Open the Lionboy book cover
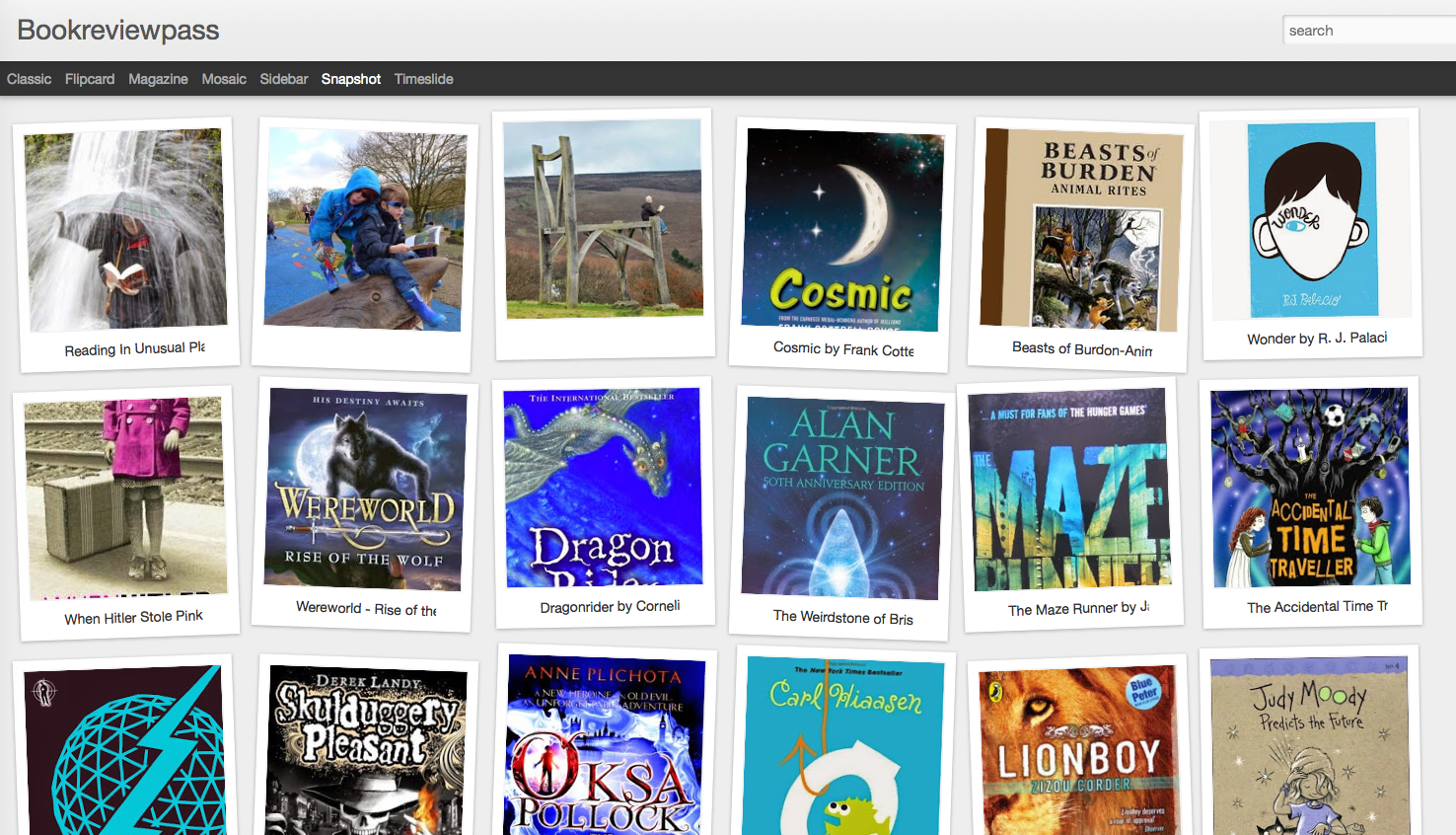The height and width of the screenshot is (835, 1456). click(1081, 751)
